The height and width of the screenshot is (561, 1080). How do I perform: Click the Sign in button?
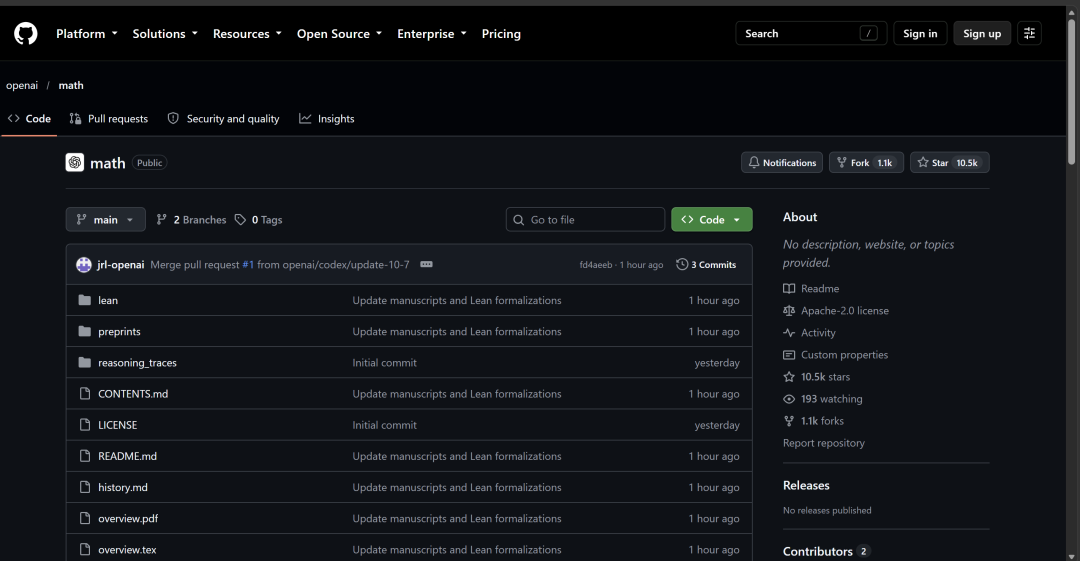point(920,33)
